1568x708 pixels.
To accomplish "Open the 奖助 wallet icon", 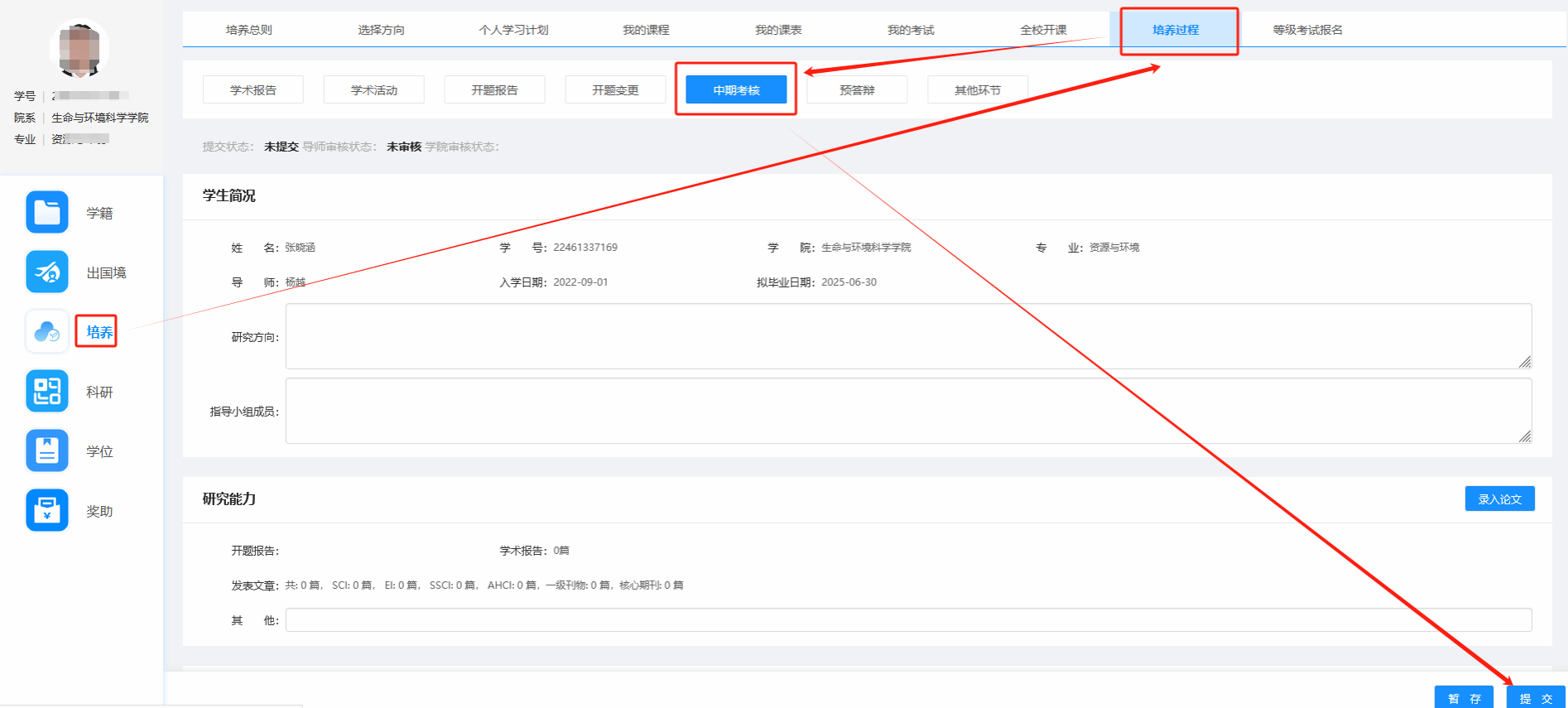I will [x=47, y=511].
